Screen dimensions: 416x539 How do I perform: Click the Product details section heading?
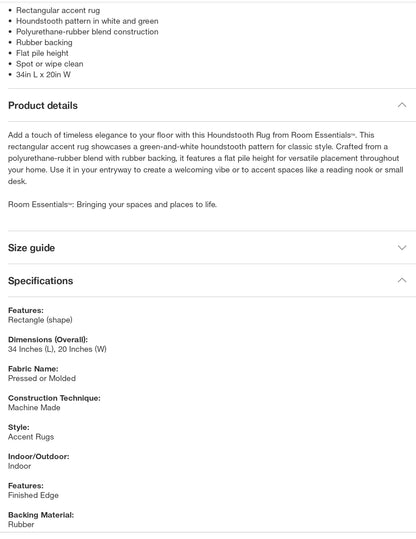coord(43,106)
